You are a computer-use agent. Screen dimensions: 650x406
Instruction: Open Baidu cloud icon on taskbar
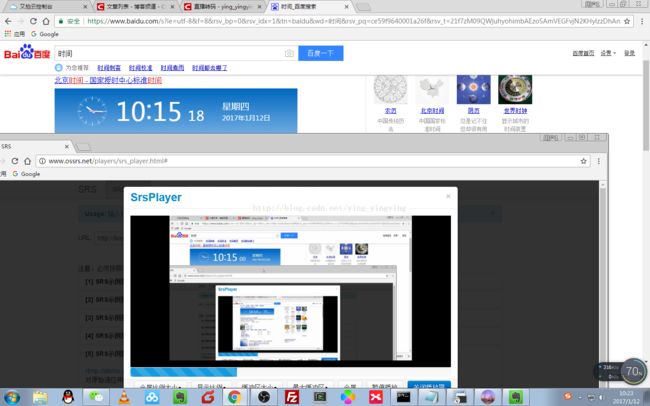152,397
